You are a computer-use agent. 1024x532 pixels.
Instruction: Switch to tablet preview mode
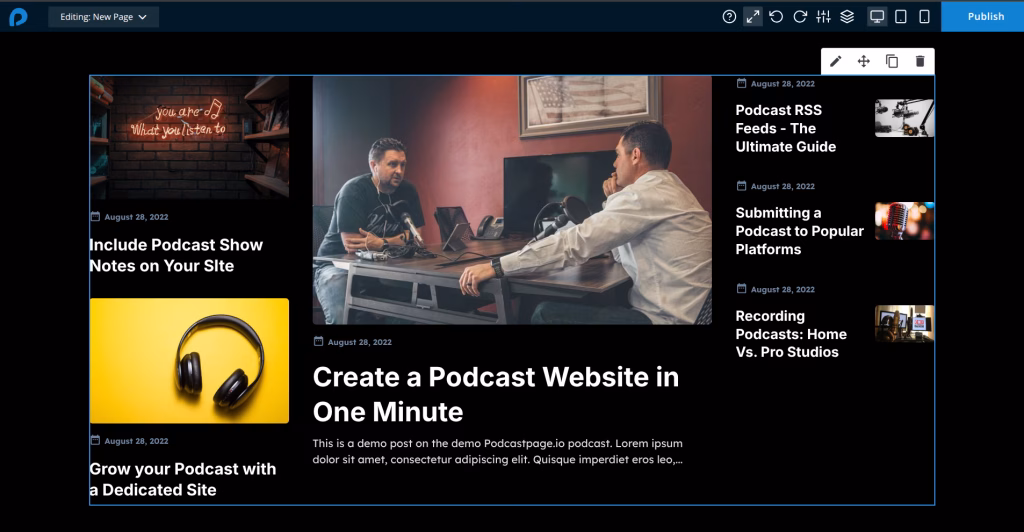pos(901,17)
